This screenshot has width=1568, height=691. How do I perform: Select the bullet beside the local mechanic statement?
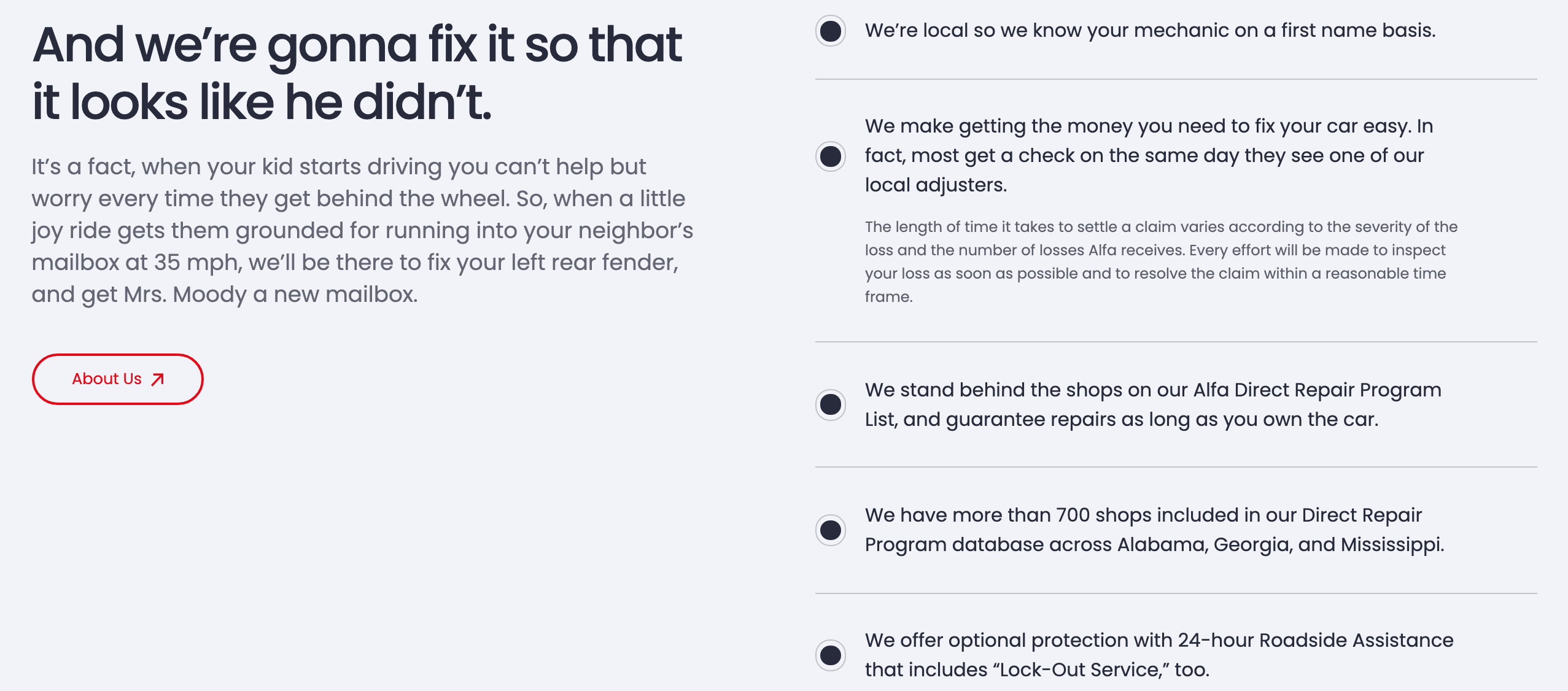tap(831, 31)
